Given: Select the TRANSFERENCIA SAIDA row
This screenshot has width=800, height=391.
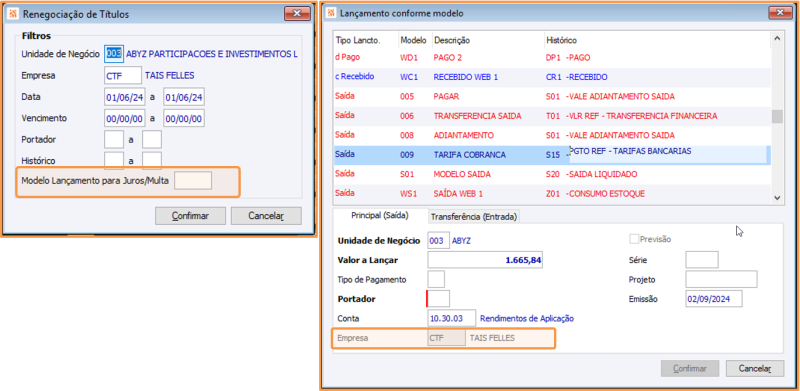Looking at the screenshot, I should tap(552, 116).
